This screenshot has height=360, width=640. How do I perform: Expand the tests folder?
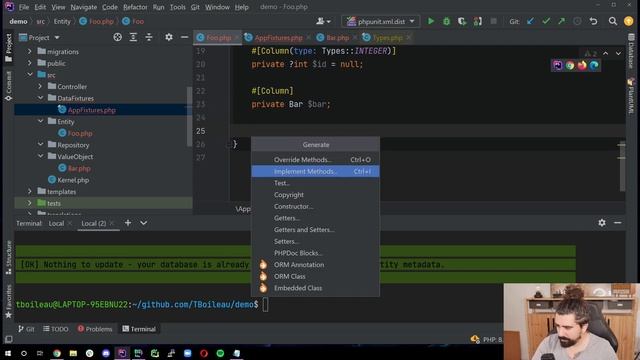[29, 203]
